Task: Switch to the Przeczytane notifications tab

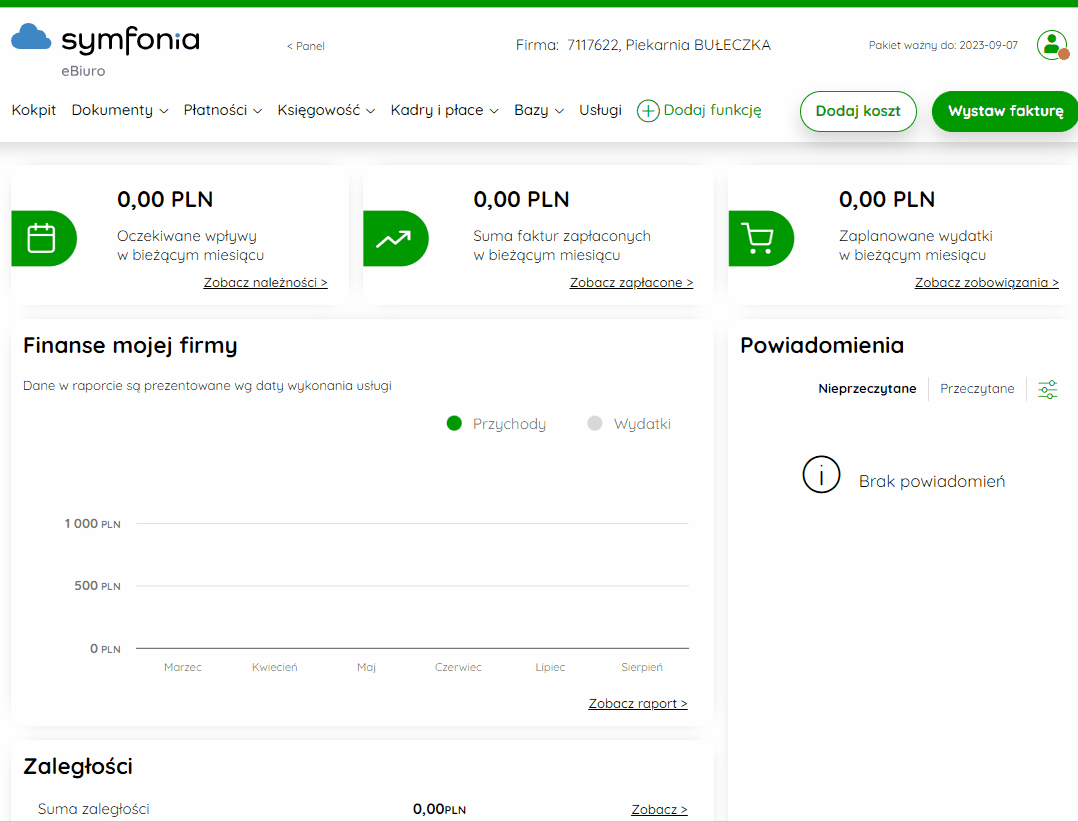Action: point(977,388)
